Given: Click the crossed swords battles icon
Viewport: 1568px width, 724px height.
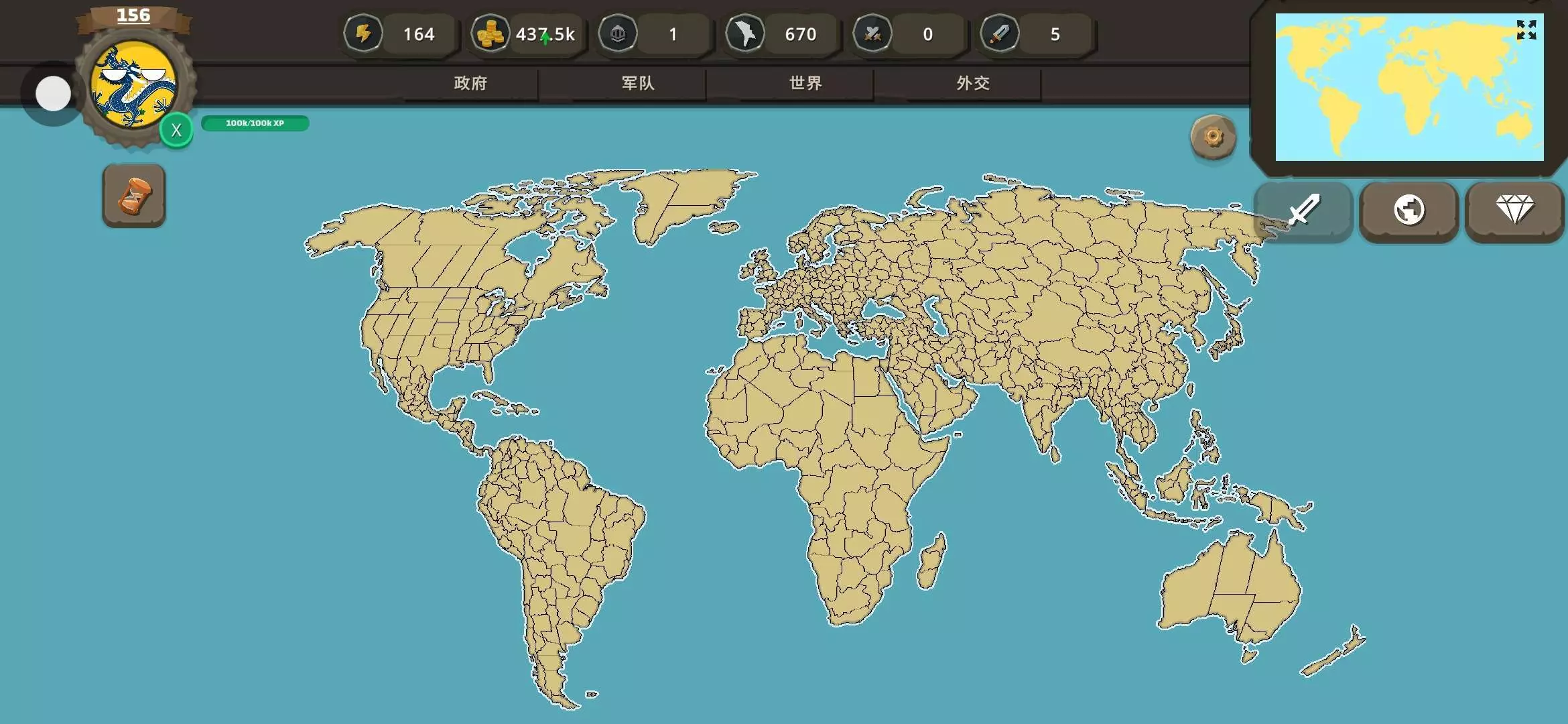Looking at the screenshot, I should [872, 34].
